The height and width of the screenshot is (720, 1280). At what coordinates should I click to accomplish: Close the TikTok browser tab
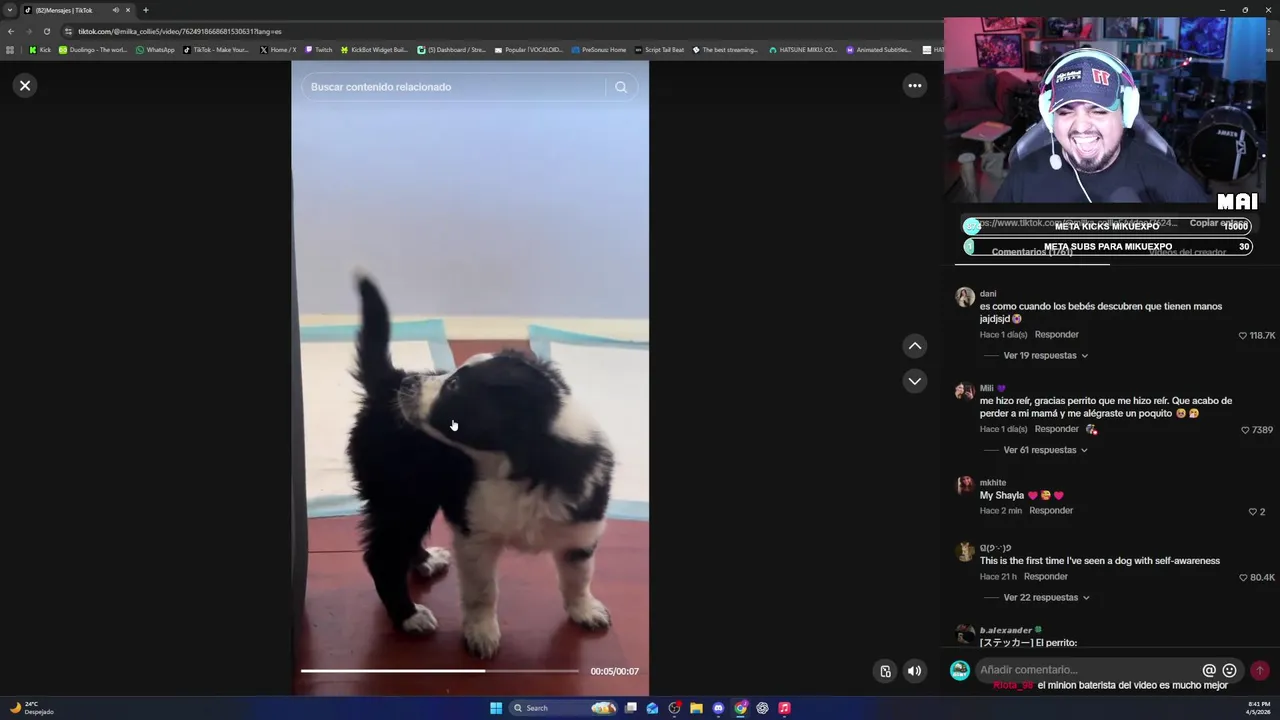[x=128, y=10]
